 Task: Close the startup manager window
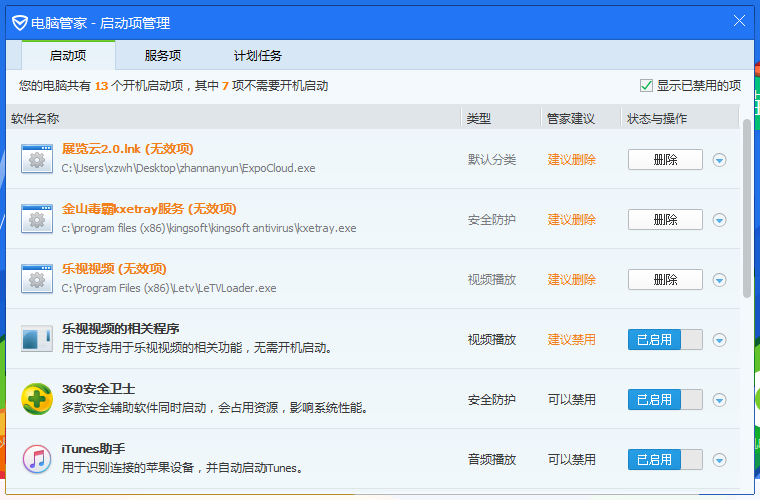(739, 21)
